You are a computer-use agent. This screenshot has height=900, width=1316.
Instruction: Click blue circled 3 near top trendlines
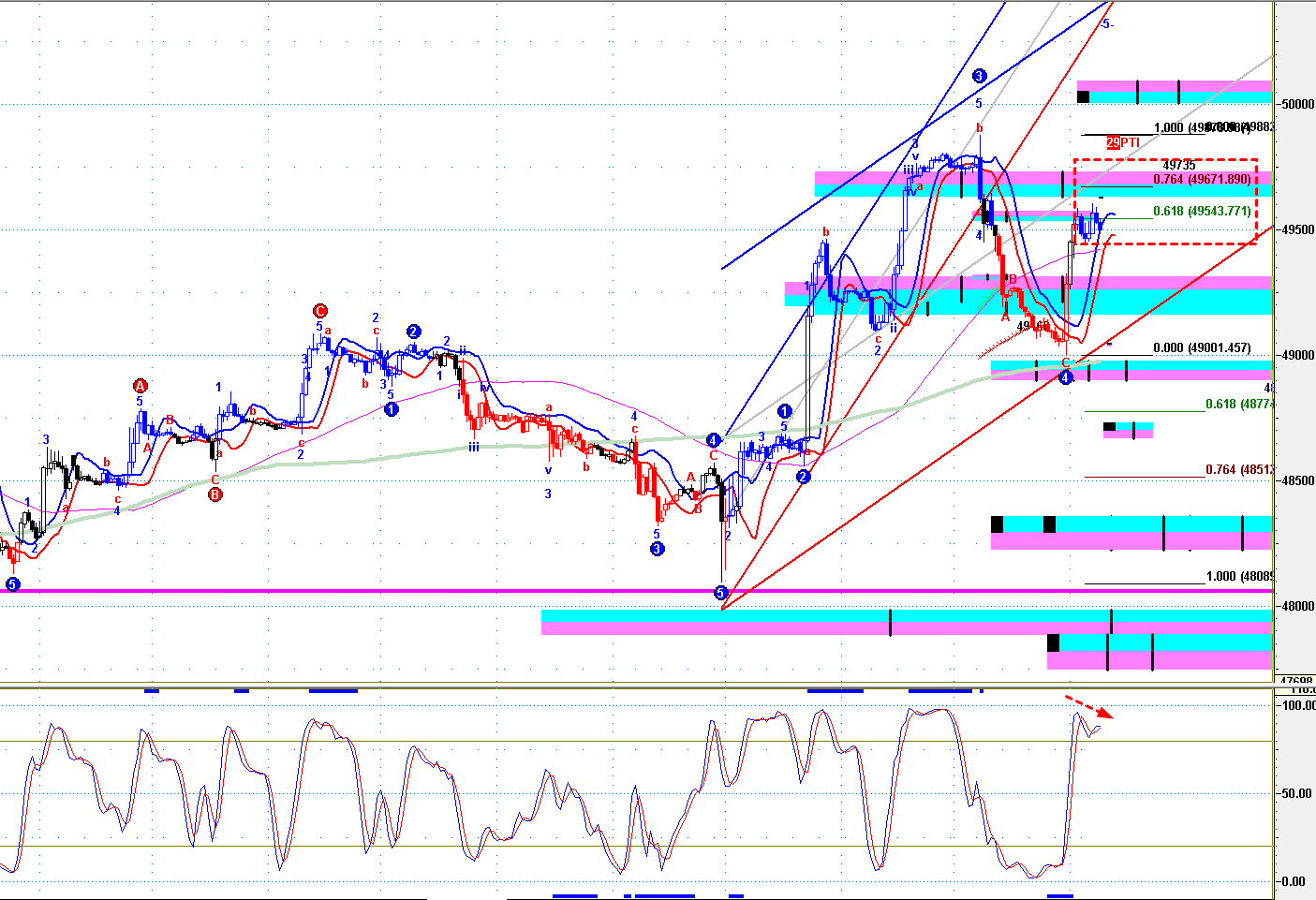click(x=979, y=76)
